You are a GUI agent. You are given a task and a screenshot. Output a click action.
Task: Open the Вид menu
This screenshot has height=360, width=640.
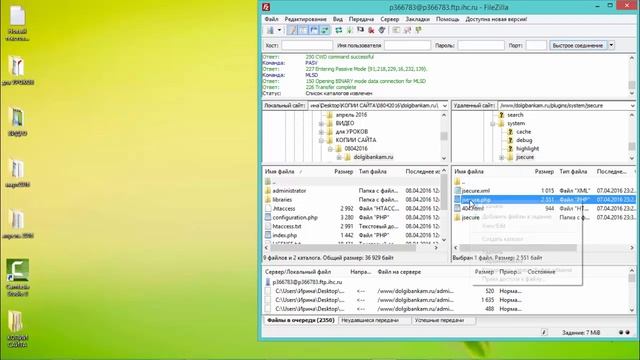coord(338,19)
